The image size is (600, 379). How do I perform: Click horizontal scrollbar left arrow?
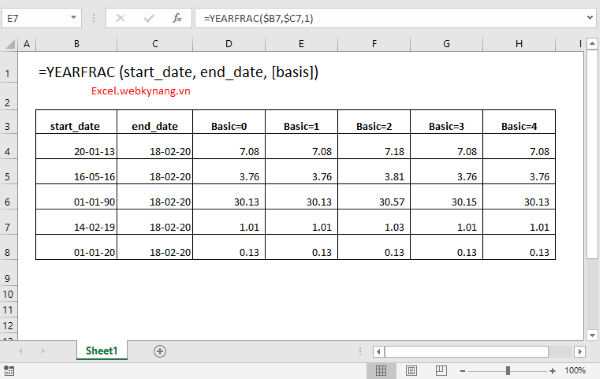point(379,351)
